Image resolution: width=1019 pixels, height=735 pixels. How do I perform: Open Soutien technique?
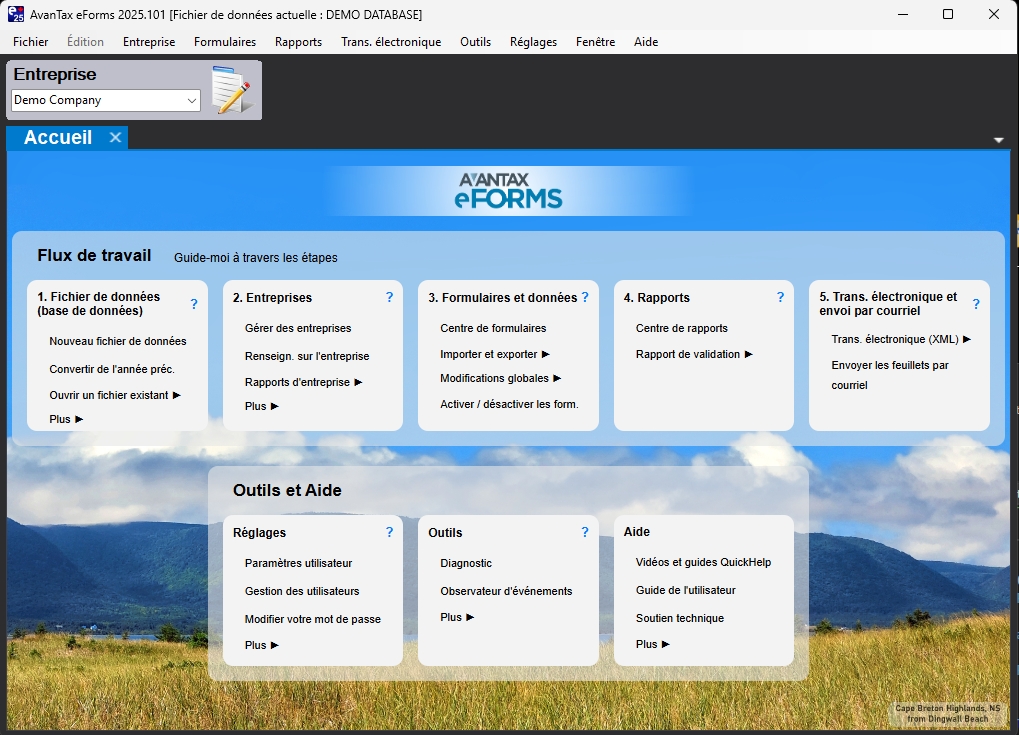(x=680, y=618)
